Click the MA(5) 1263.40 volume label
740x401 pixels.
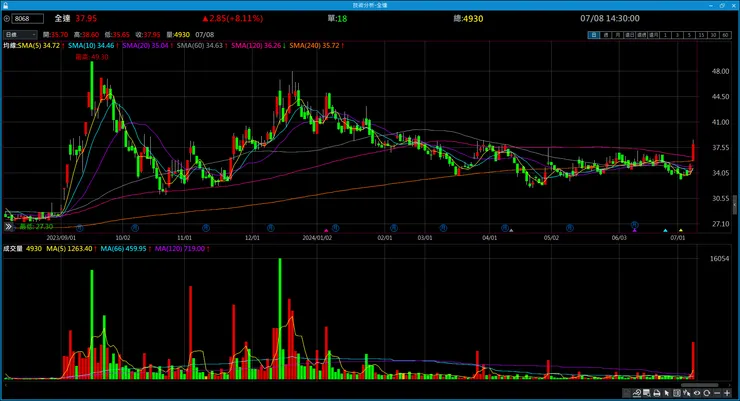69,249
